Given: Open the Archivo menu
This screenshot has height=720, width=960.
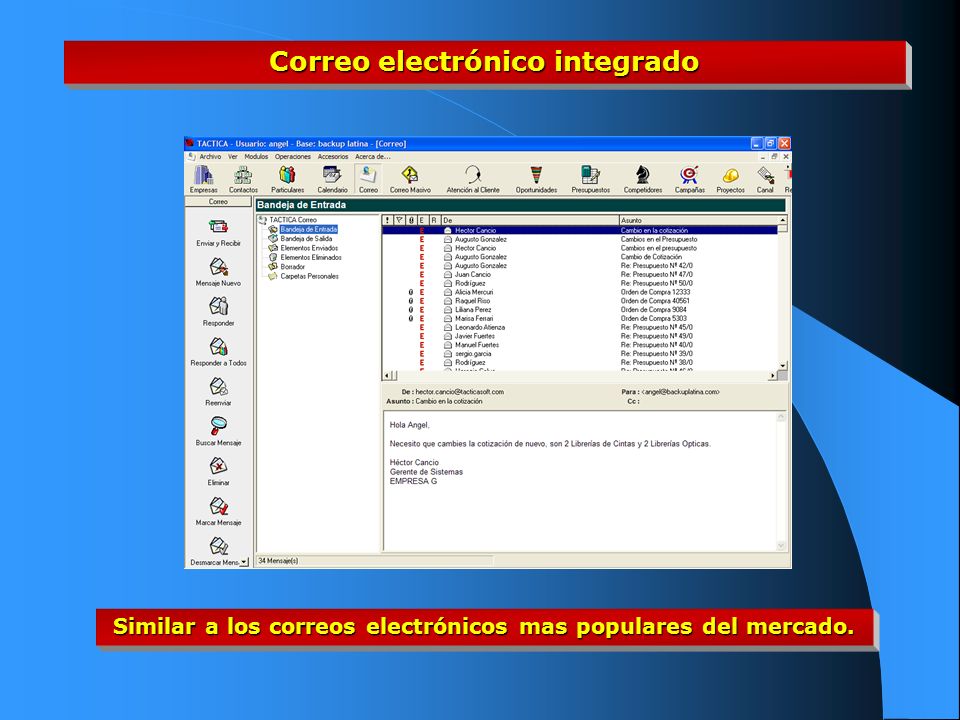Looking at the screenshot, I should tap(209, 157).
